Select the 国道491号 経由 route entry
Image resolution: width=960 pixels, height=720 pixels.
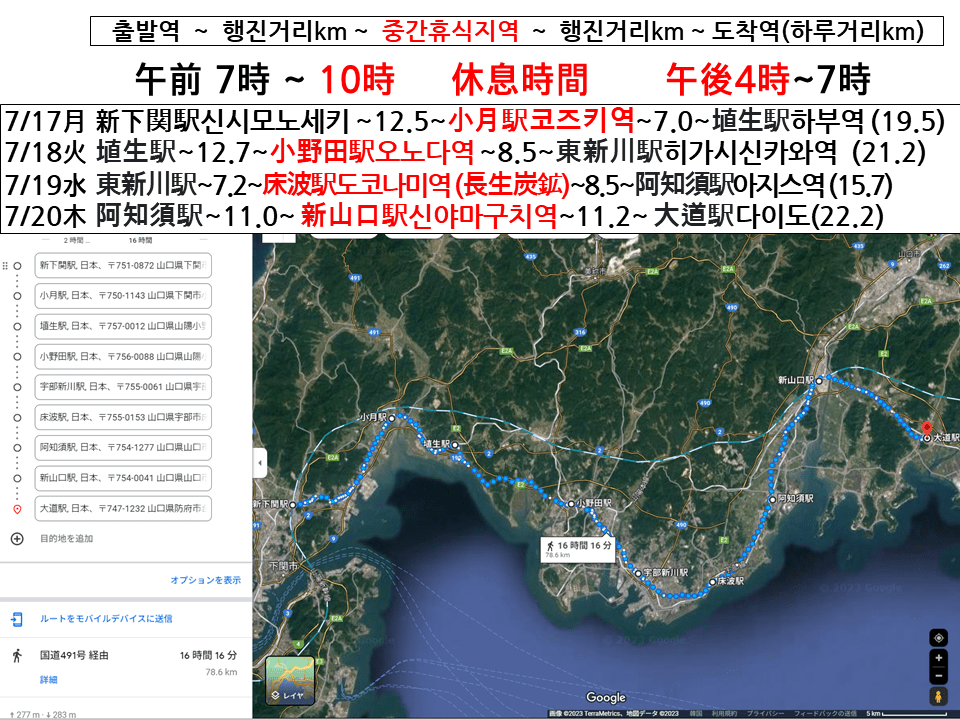point(73,655)
